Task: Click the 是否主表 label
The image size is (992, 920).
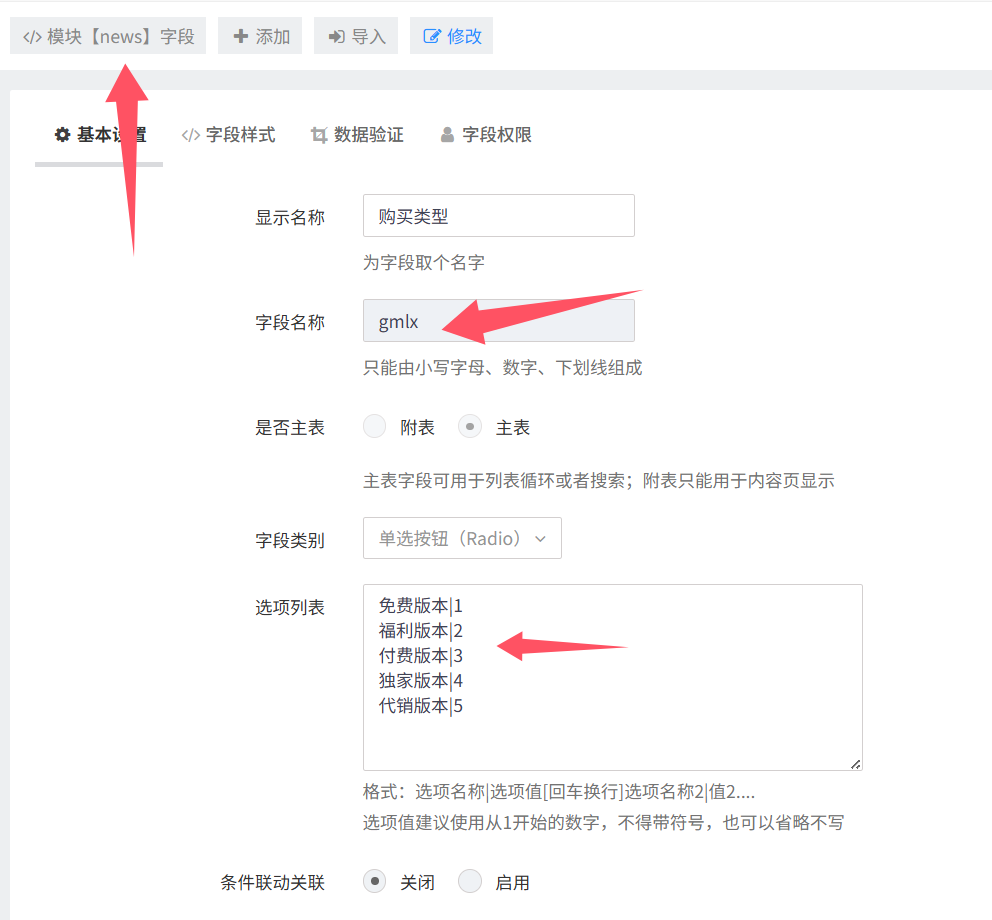Action: (x=290, y=428)
